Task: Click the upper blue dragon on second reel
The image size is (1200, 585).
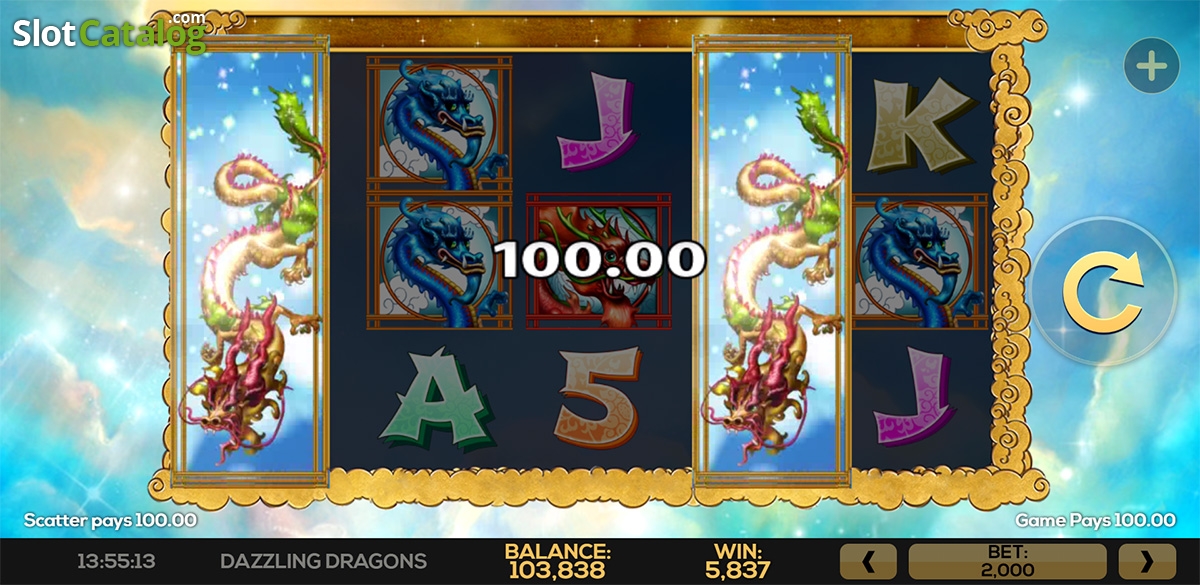Action: (438, 122)
